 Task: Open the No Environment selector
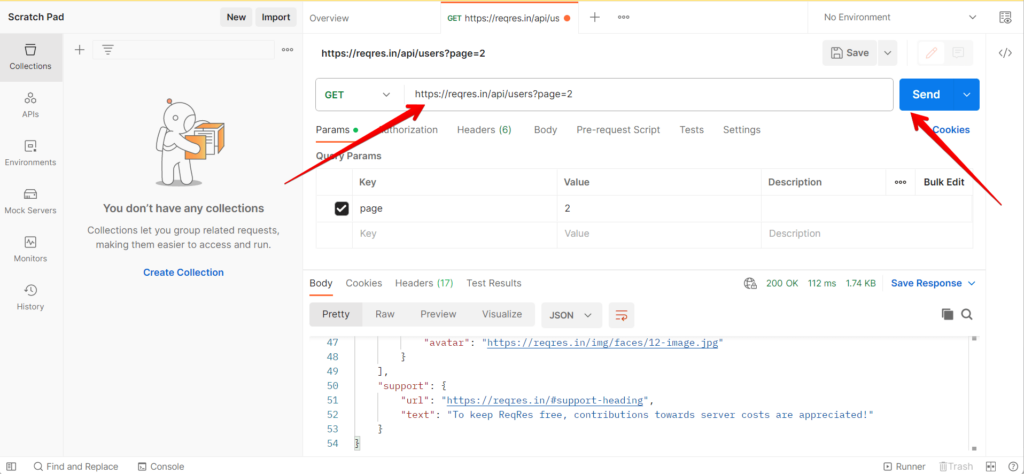(900, 18)
